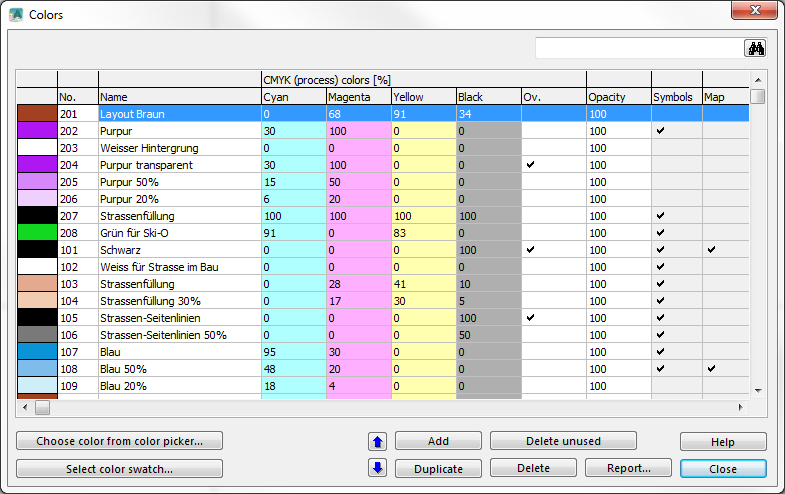
Task: Click the vertical scrollbar down arrow
Action: [758, 390]
